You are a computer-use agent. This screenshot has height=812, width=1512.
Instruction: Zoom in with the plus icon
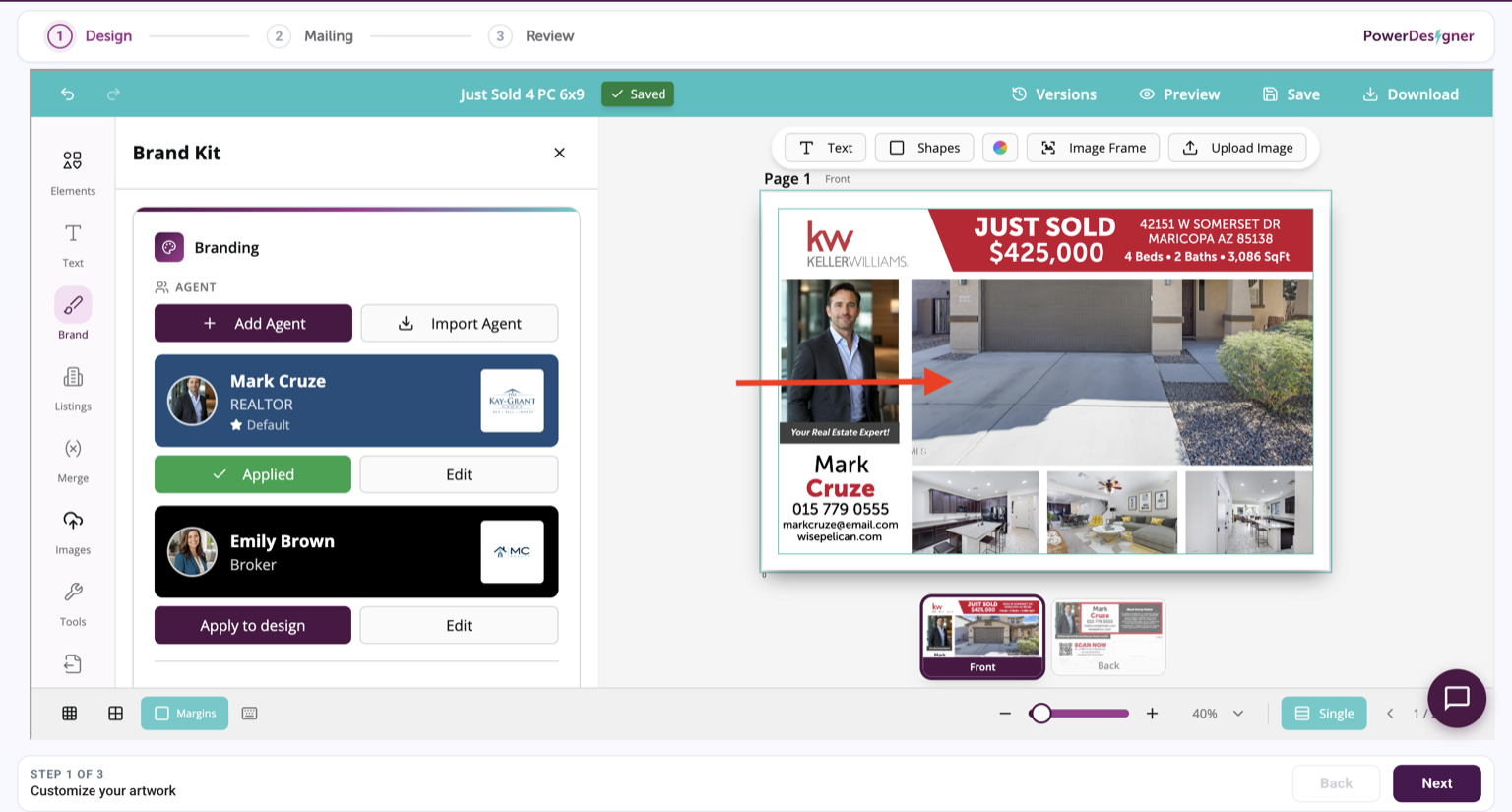point(1152,714)
